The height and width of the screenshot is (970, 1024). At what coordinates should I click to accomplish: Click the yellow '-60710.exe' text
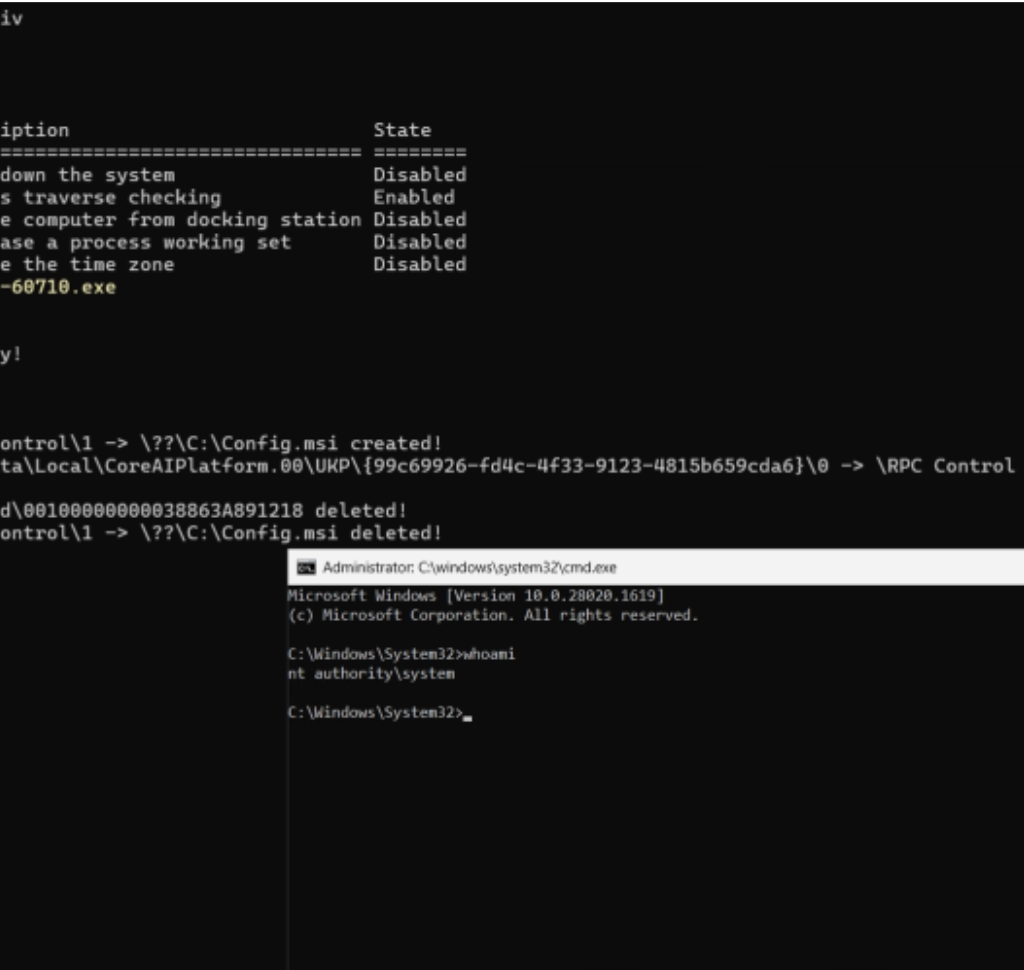pyautogui.click(x=58, y=287)
